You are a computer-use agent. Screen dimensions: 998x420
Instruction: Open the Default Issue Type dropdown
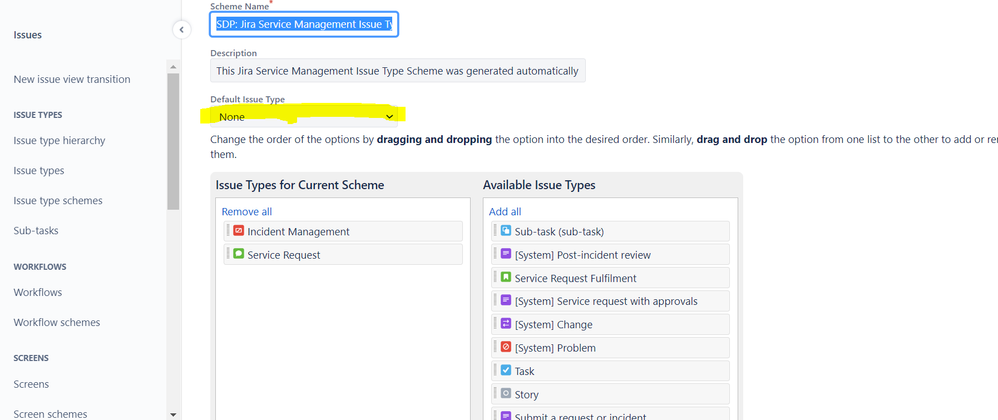pos(304,116)
